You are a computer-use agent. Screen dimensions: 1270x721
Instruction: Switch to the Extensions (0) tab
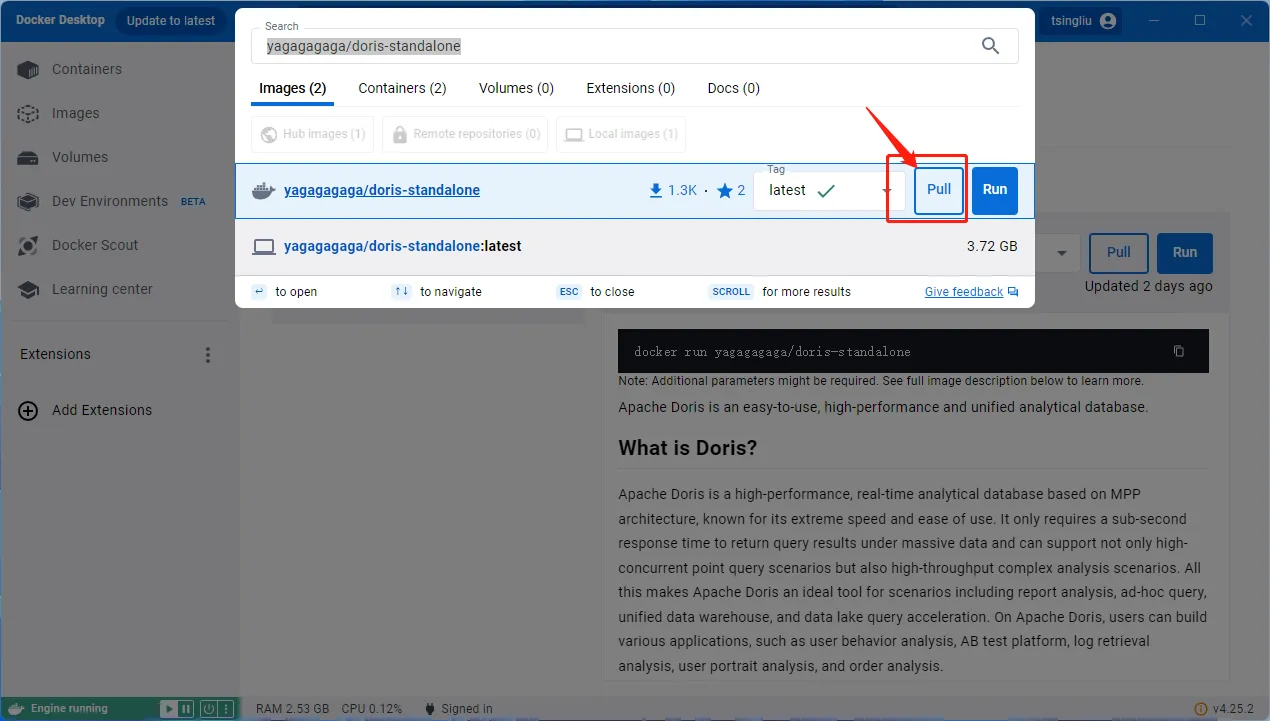[x=630, y=88]
